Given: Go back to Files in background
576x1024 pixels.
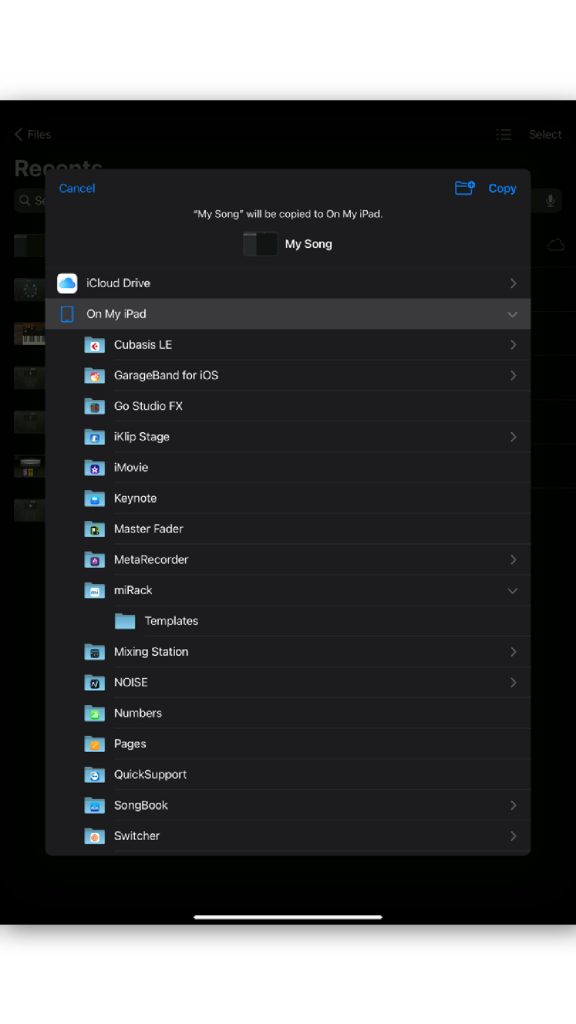Looking at the screenshot, I should [x=33, y=135].
